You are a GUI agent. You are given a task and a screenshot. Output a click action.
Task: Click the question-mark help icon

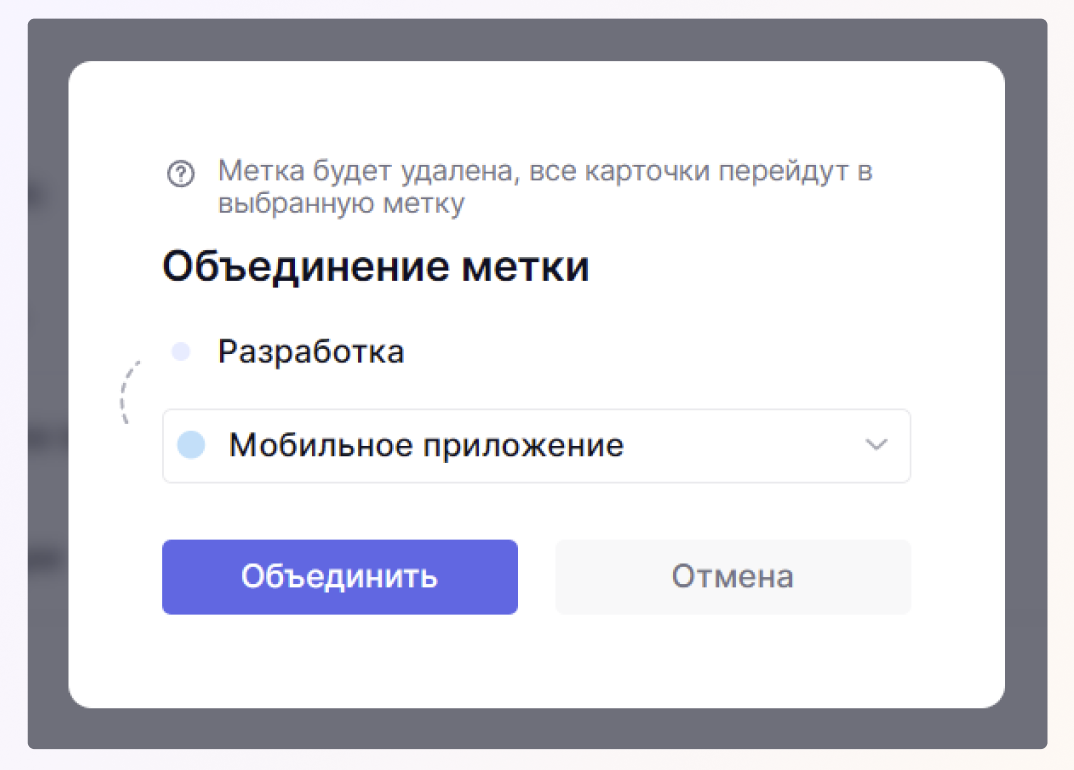pos(181,174)
